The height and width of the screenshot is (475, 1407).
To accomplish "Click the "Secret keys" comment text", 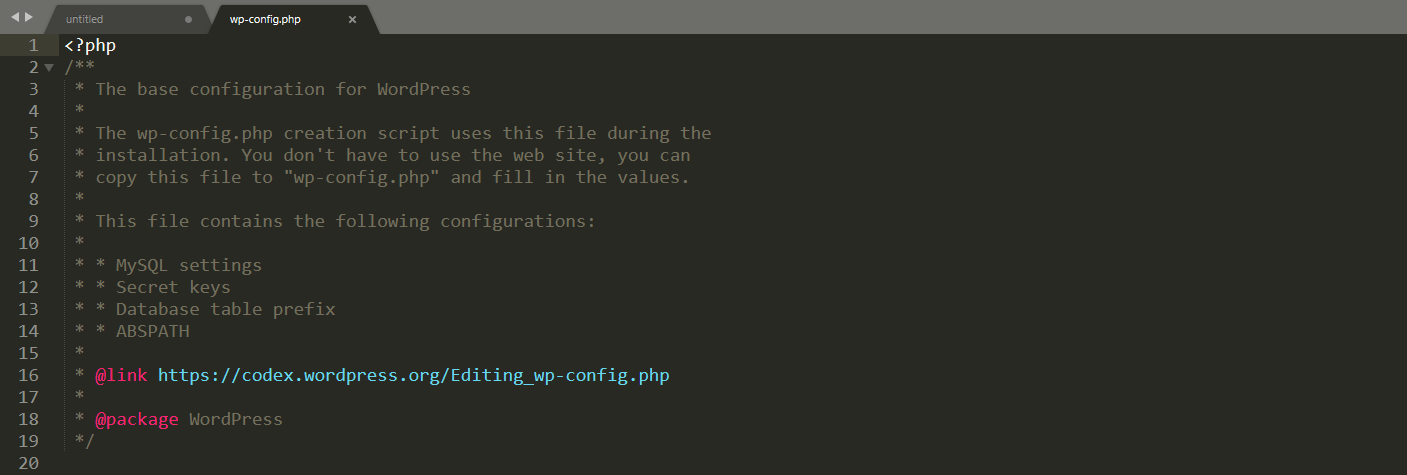I will [173, 288].
